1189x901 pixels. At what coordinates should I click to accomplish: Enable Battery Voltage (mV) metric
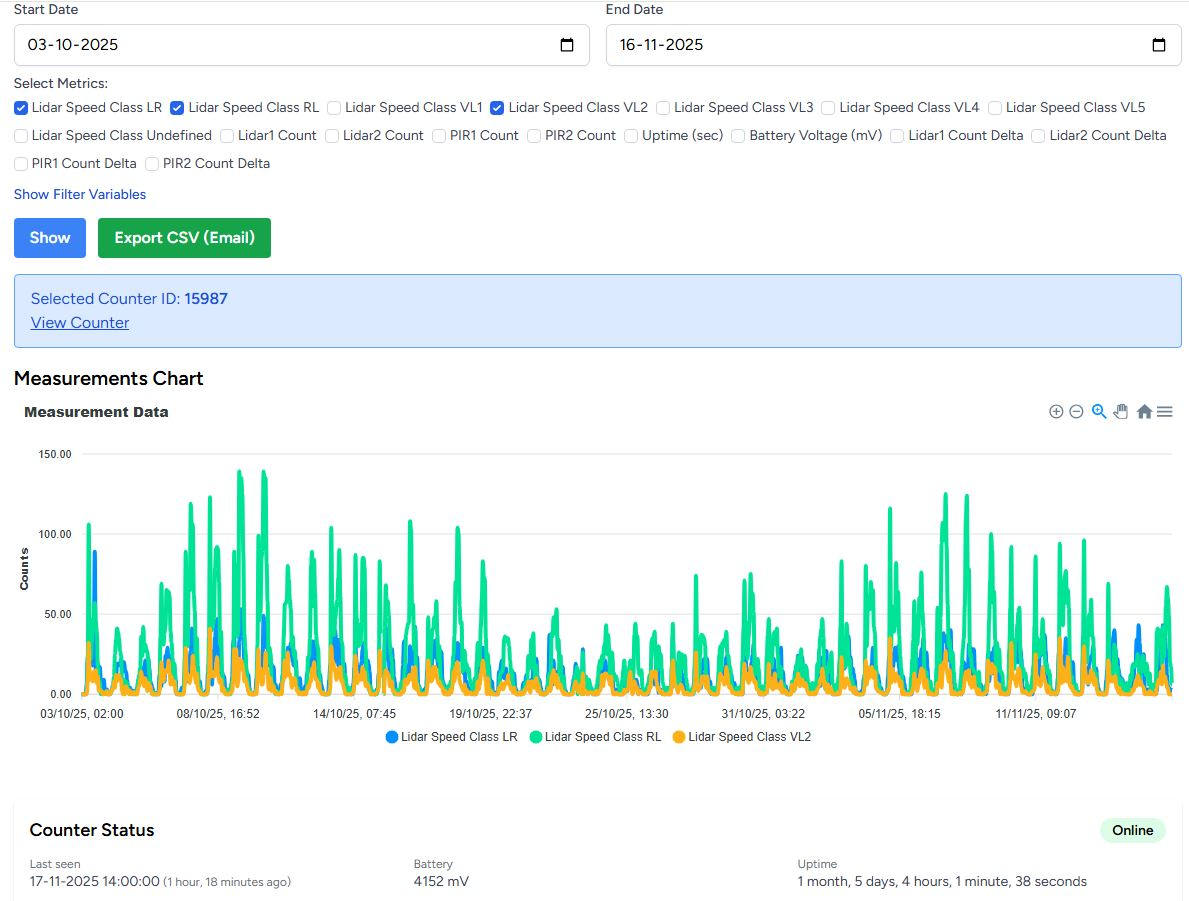tap(739, 135)
